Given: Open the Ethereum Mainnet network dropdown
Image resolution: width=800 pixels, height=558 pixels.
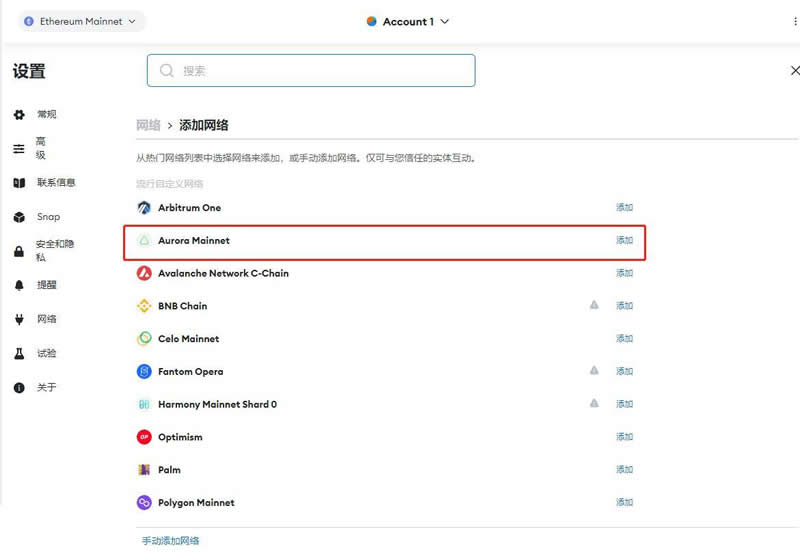Looking at the screenshot, I should point(82,21).
